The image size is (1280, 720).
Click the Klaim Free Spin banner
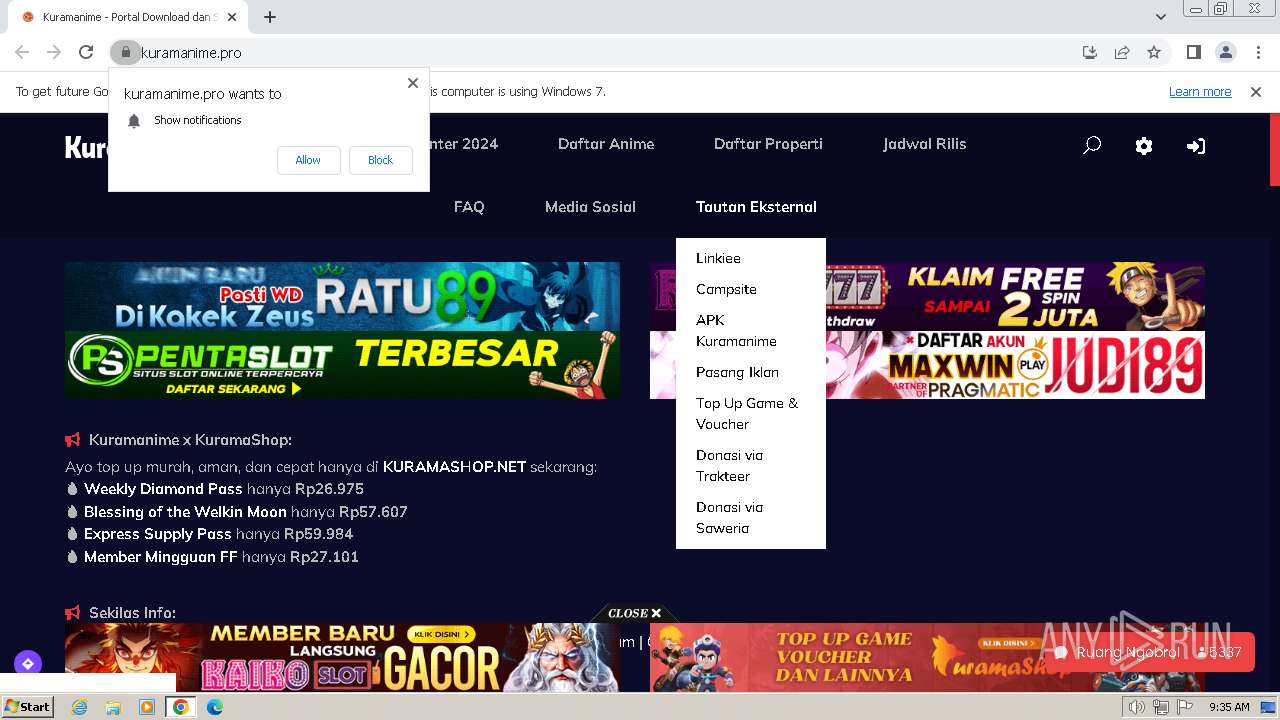point(1015,296)
